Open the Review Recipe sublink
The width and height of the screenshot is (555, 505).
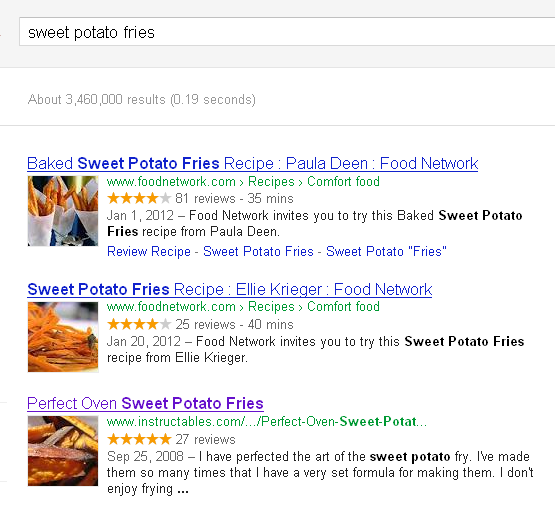tap(149, 251)
